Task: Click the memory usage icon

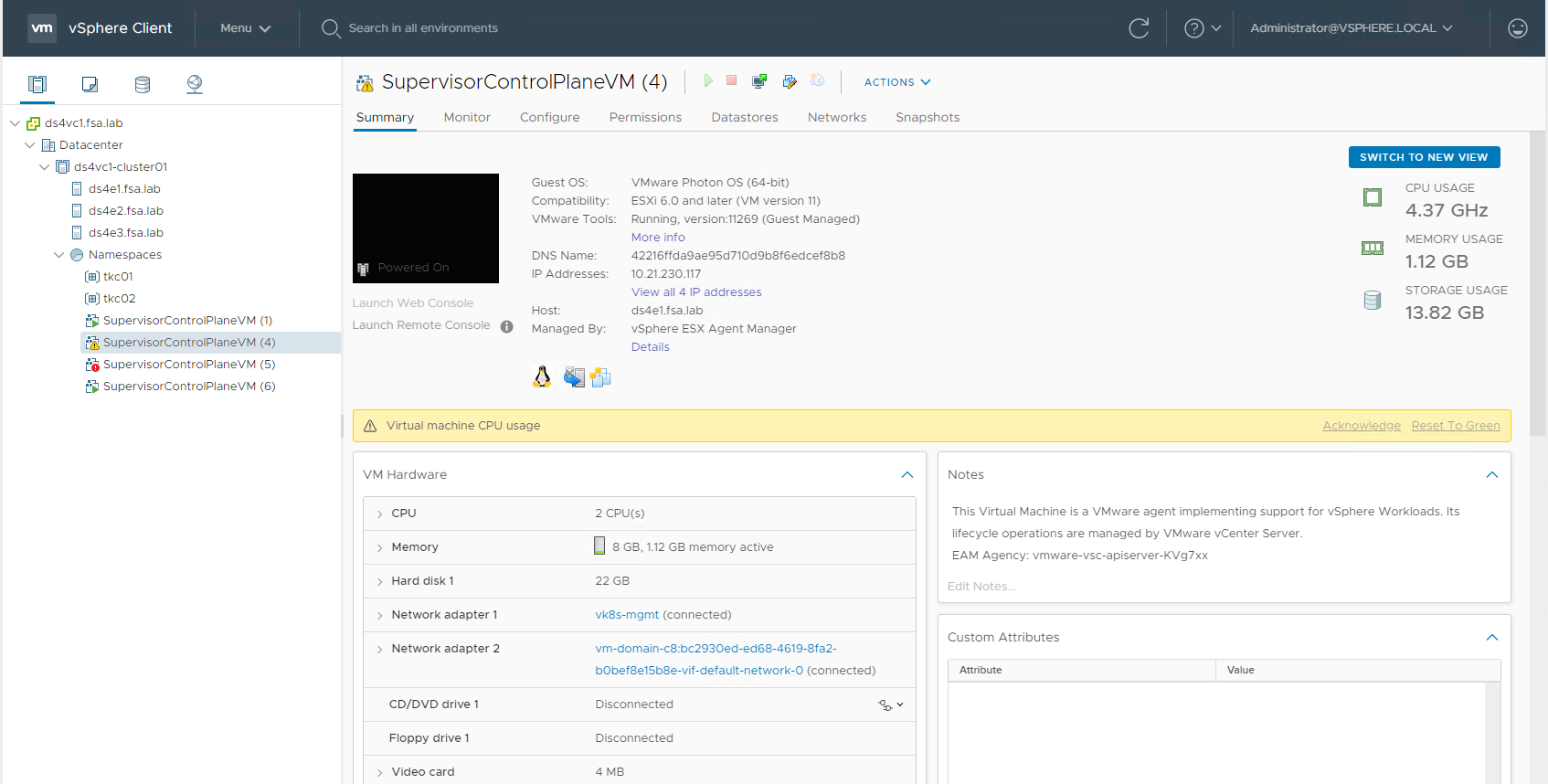Action: [x=1373, y=249]
